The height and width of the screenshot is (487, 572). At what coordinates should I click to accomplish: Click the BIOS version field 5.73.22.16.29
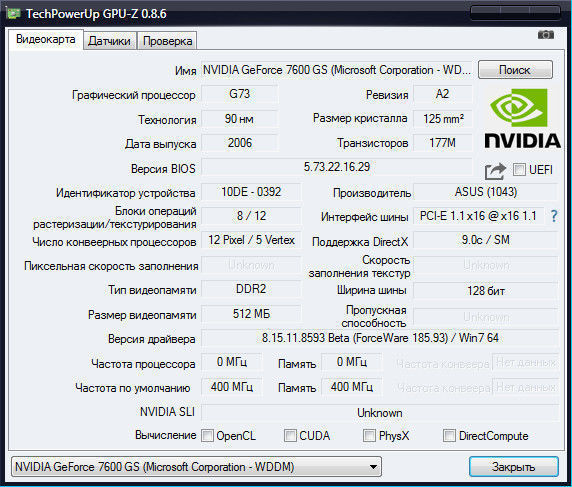point(337,167)
